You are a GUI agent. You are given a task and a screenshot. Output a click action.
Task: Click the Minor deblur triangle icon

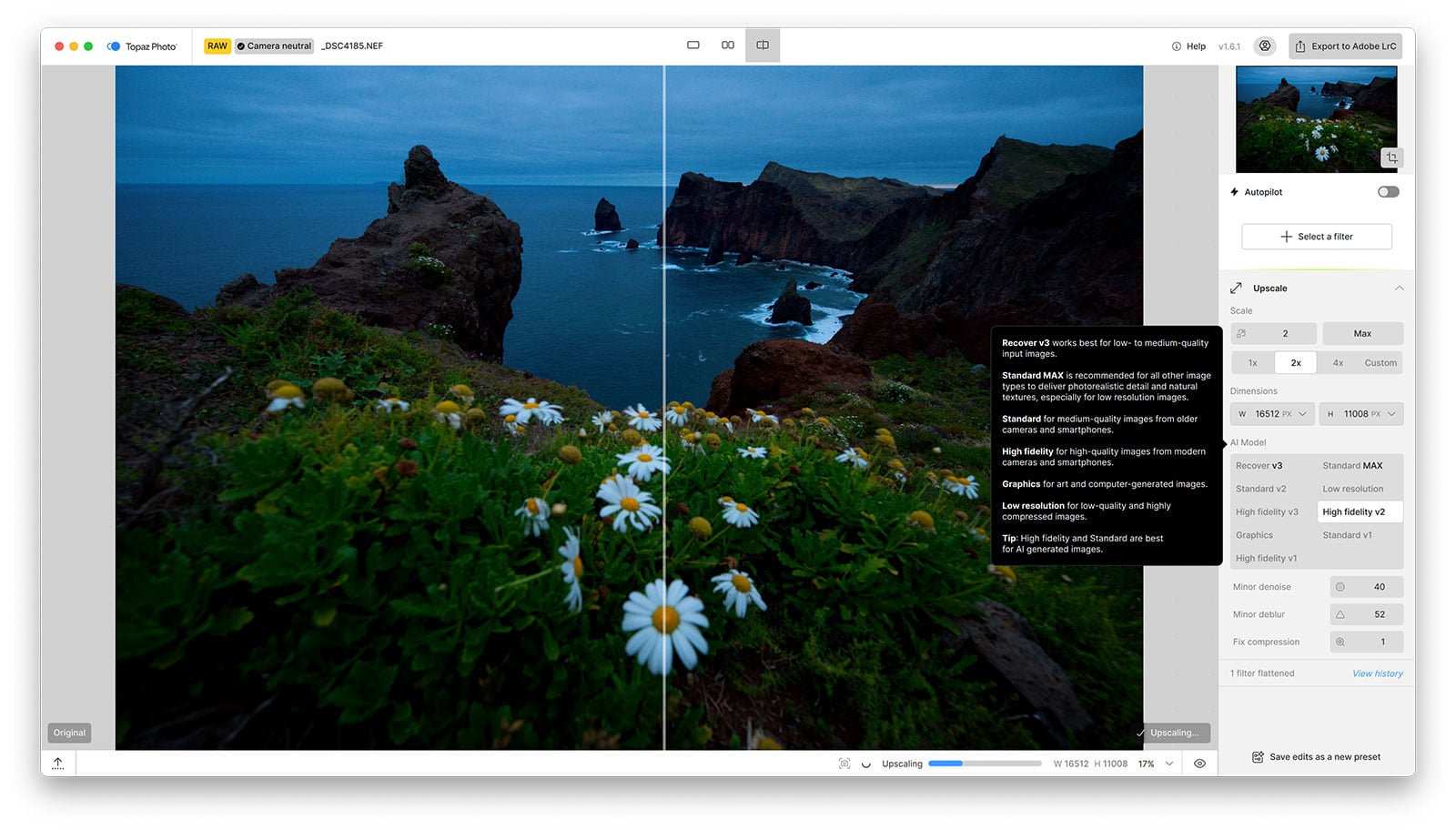[x=1340, y=614]
